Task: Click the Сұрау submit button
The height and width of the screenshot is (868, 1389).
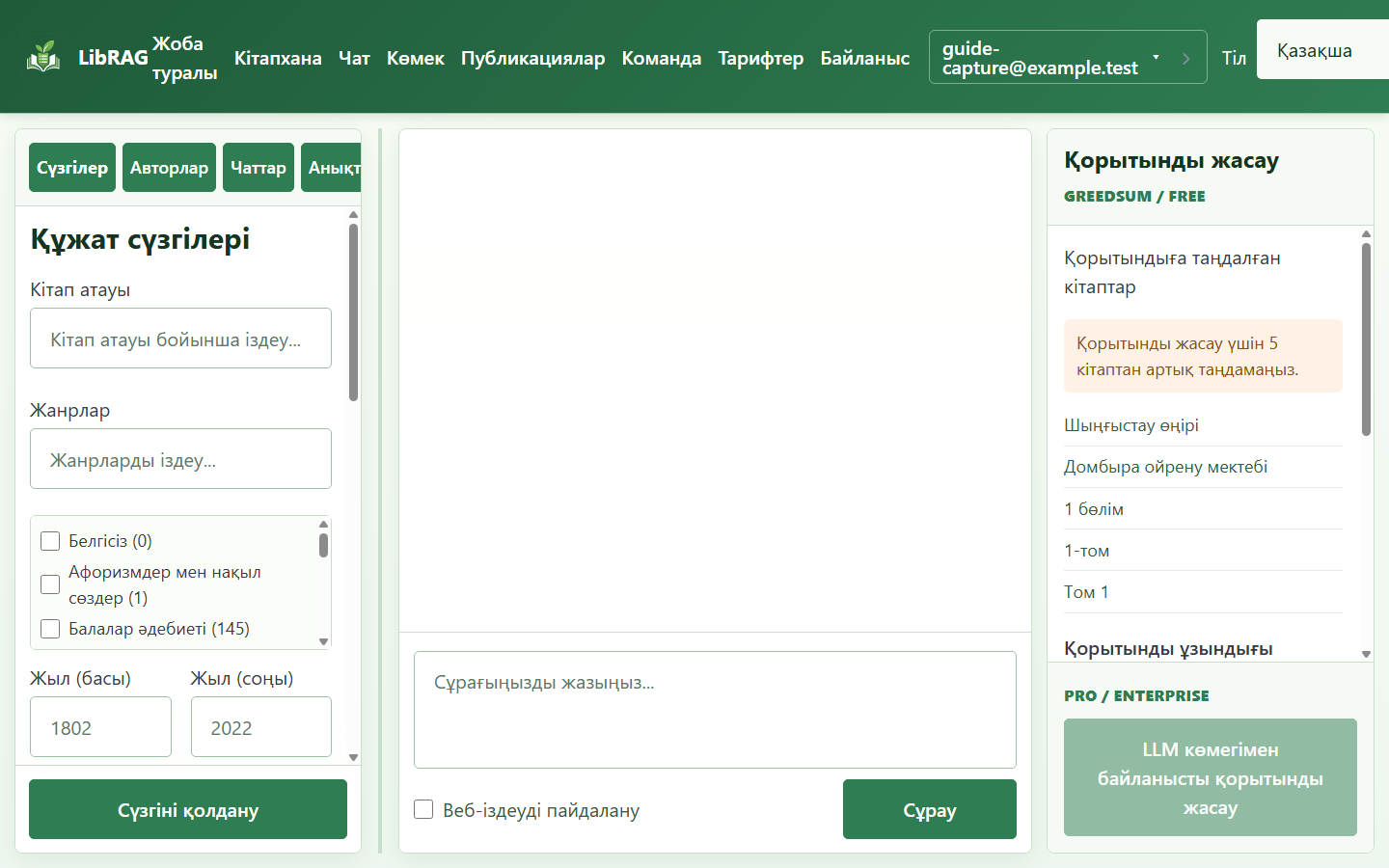Action: coord(930,809)
